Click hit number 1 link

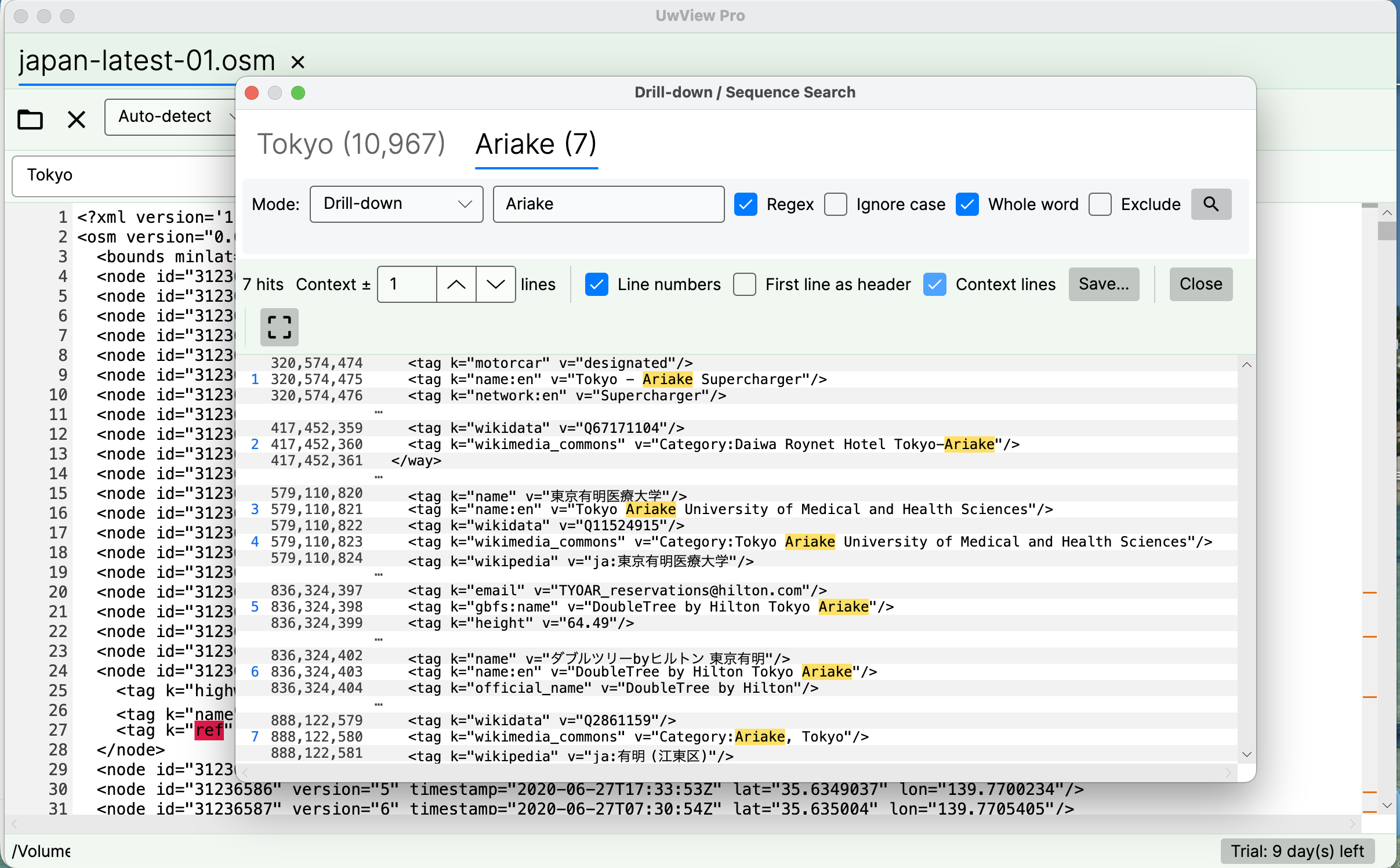pos(255,379)
